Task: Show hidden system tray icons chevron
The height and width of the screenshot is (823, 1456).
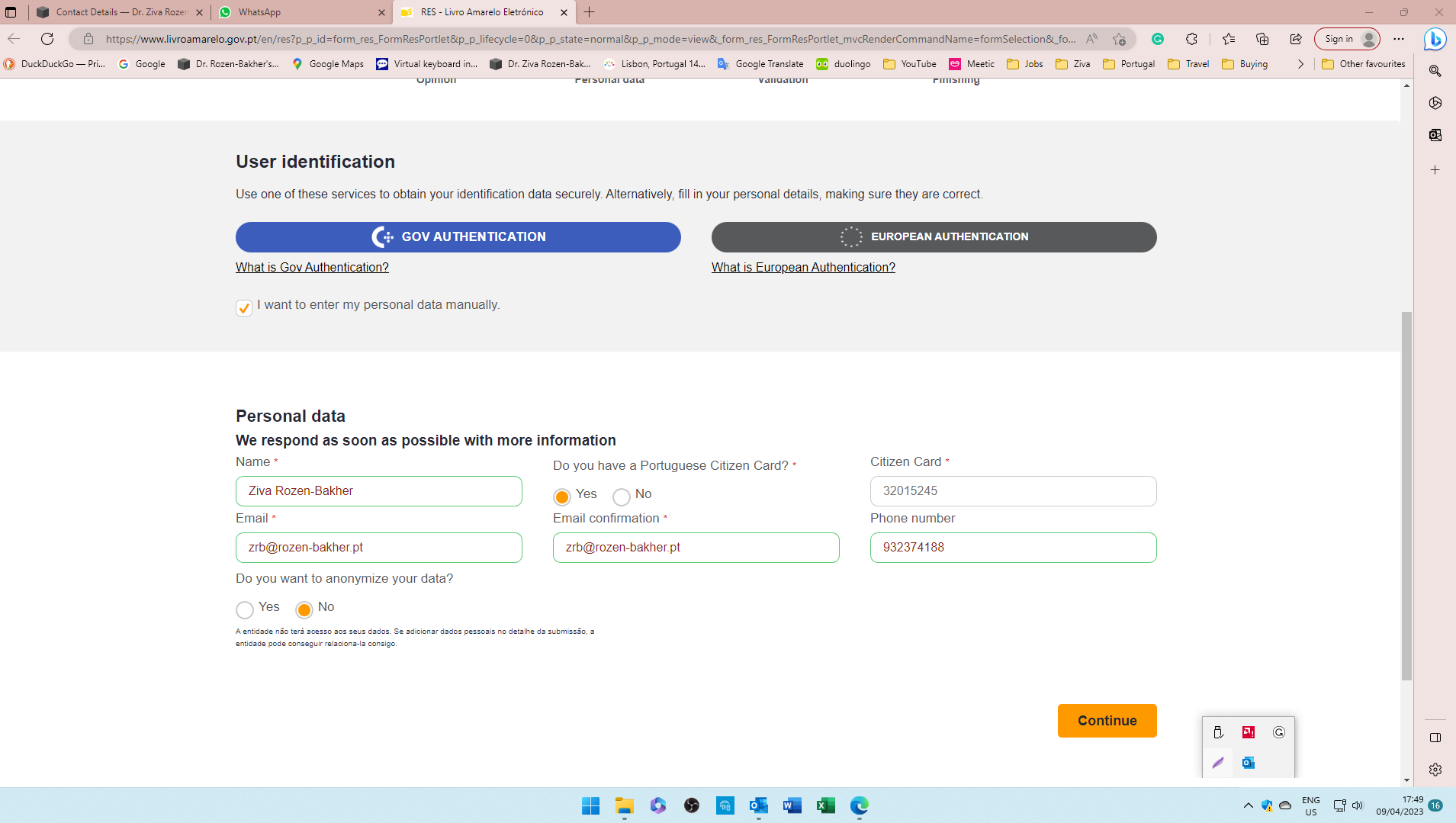Action: click(1249, 805)
